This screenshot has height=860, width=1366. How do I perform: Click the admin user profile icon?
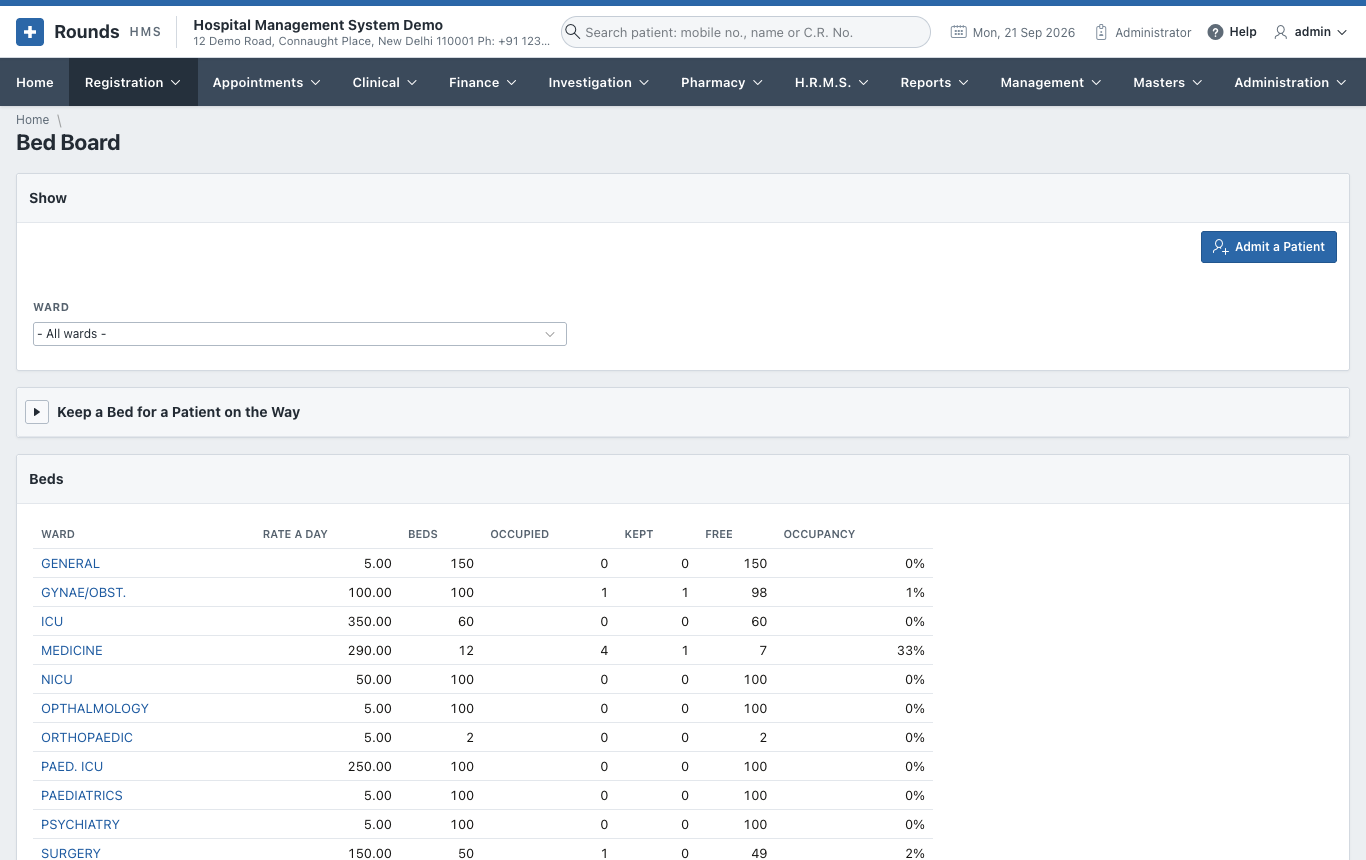coord(1281,32)
